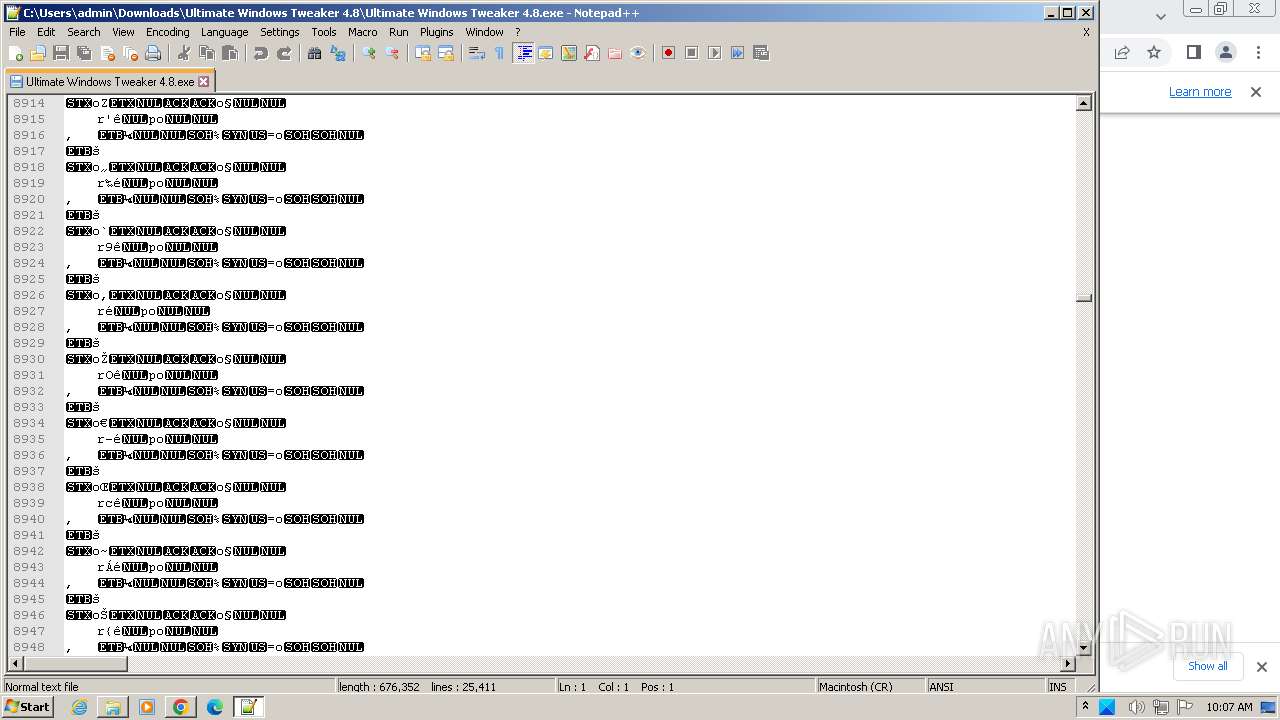The image size is (1280, 720).
Task: Open the Run menu
Action: coord(399,32)
